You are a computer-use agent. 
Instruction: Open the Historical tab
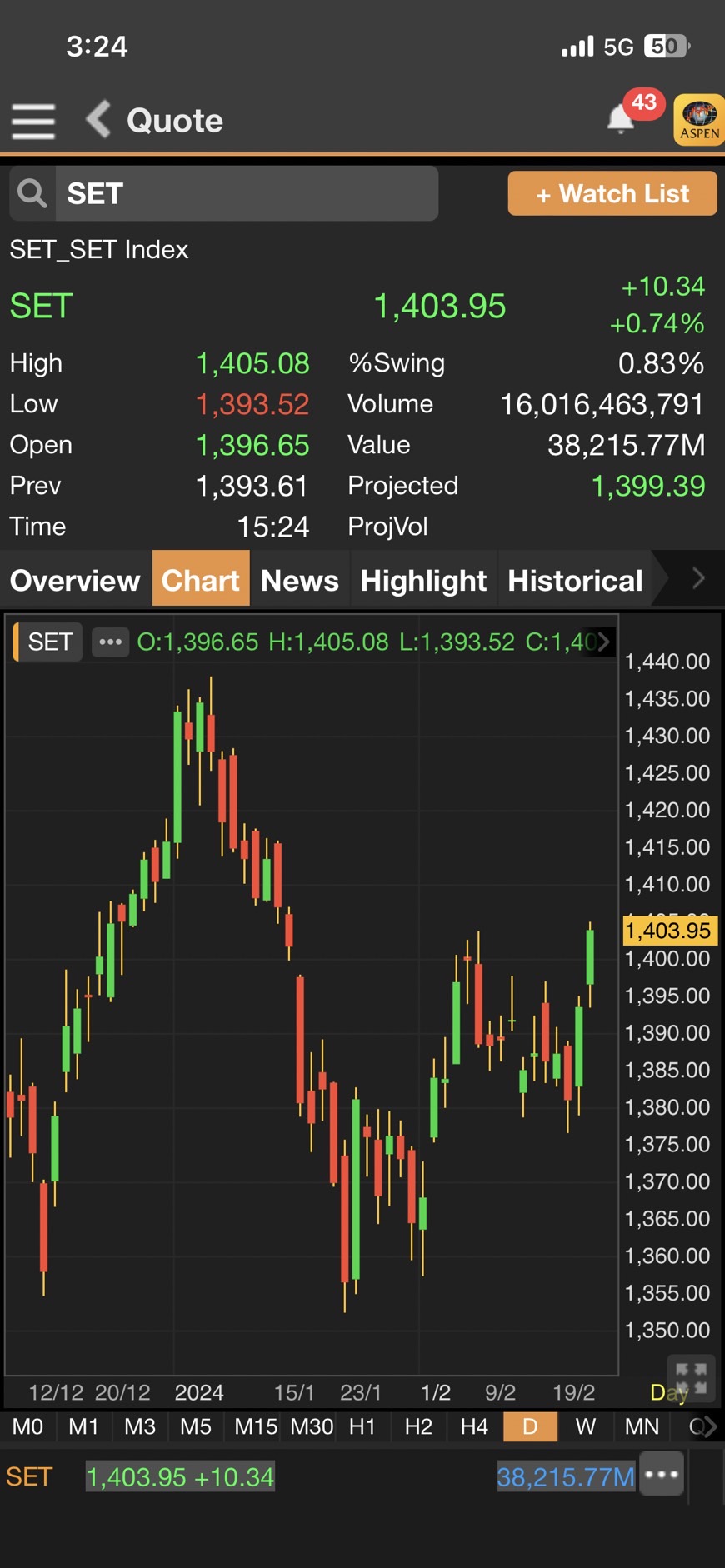tap(575, 580)
